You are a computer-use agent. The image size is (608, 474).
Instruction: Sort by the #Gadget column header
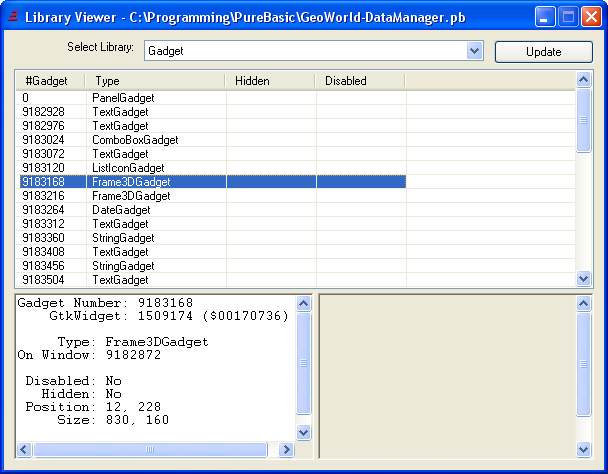click(50, 81)
